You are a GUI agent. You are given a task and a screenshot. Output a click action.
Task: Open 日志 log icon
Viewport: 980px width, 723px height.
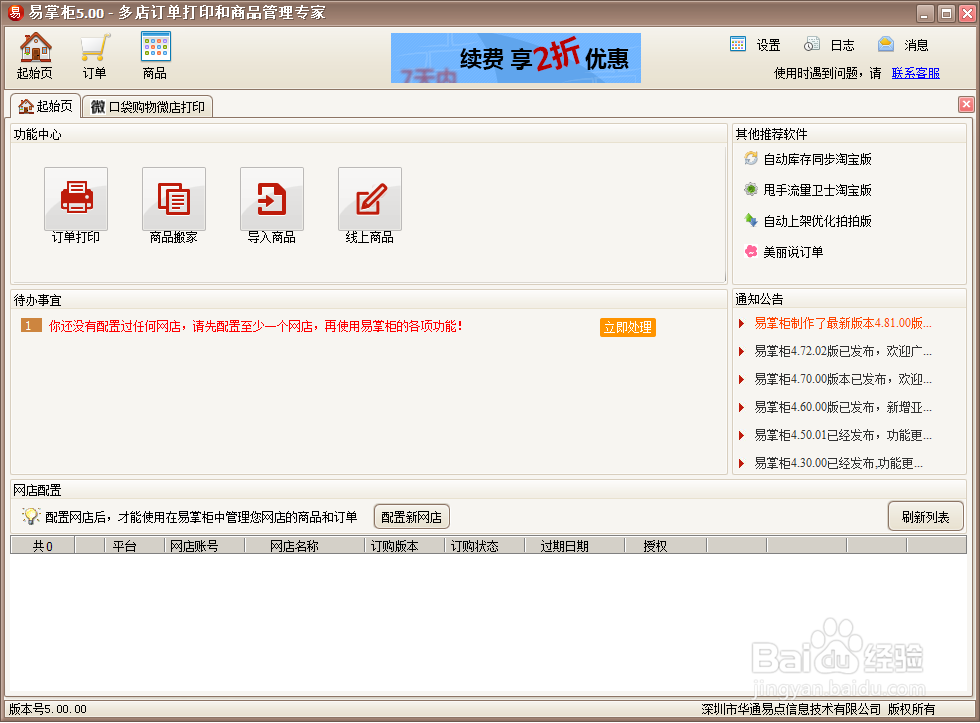[x=812, y=44]
